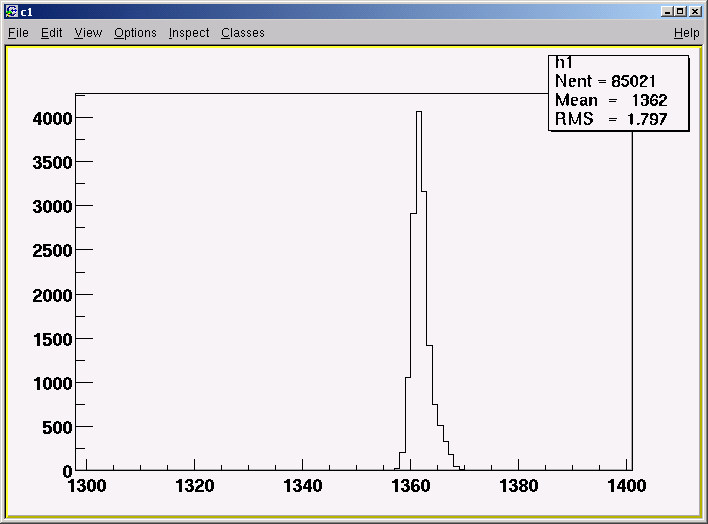Open the File menu

19,33
